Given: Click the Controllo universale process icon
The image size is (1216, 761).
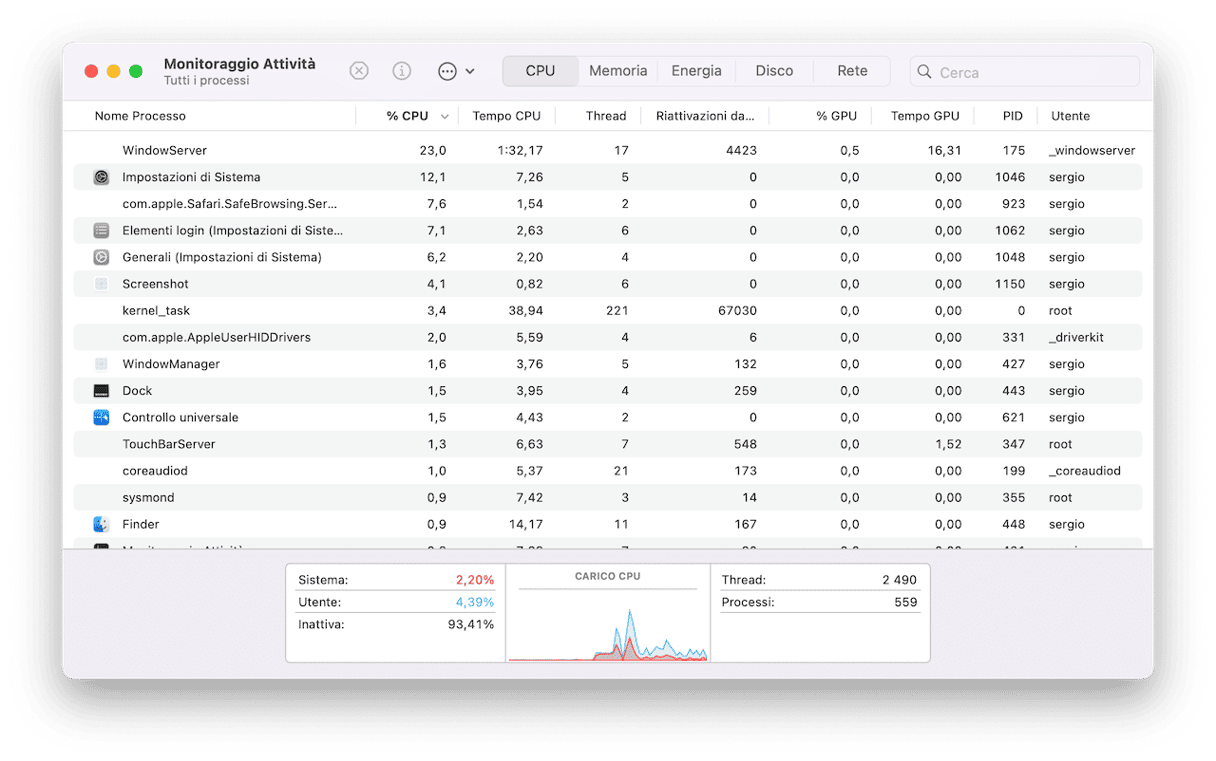Looking at the screenshot, I should coord(101,417).
